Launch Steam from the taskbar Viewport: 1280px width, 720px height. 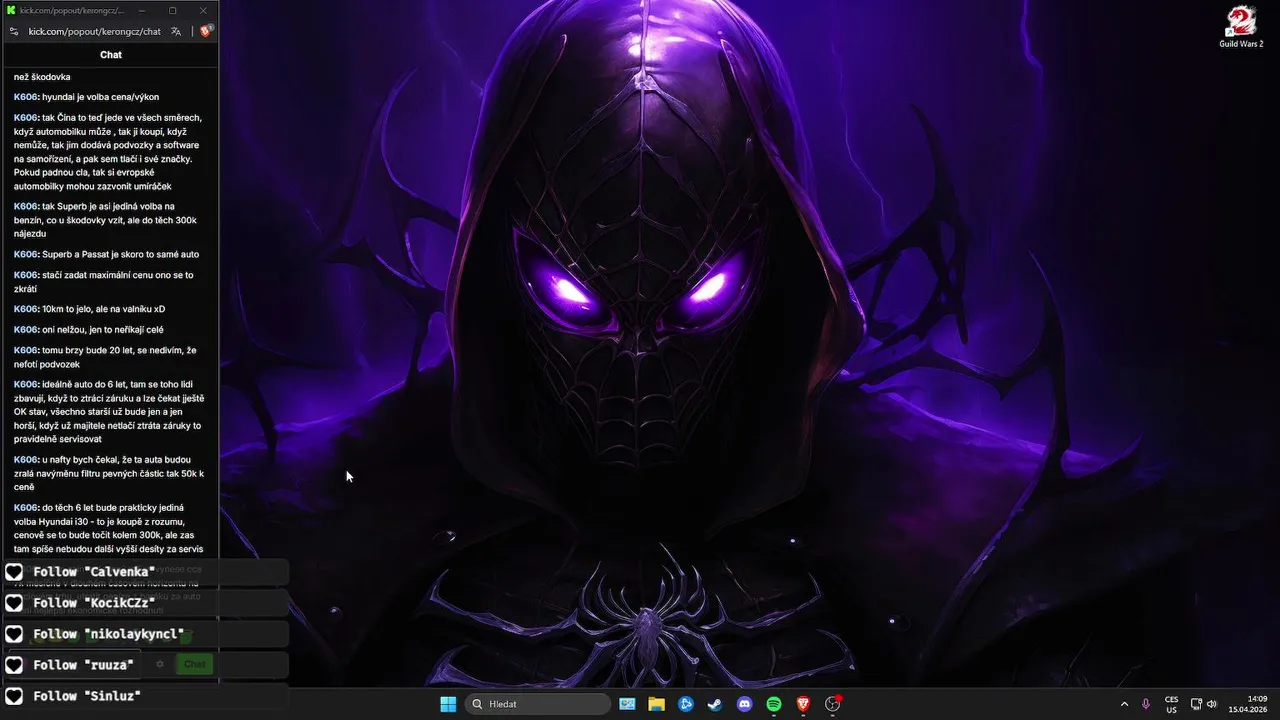pyautogui.click(x=715, y=704)
